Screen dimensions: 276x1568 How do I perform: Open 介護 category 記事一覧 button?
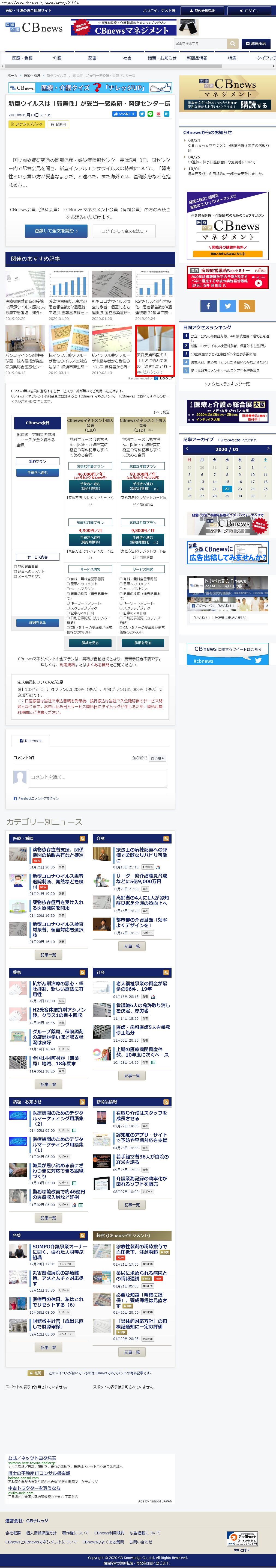click(x=132, y=947)
